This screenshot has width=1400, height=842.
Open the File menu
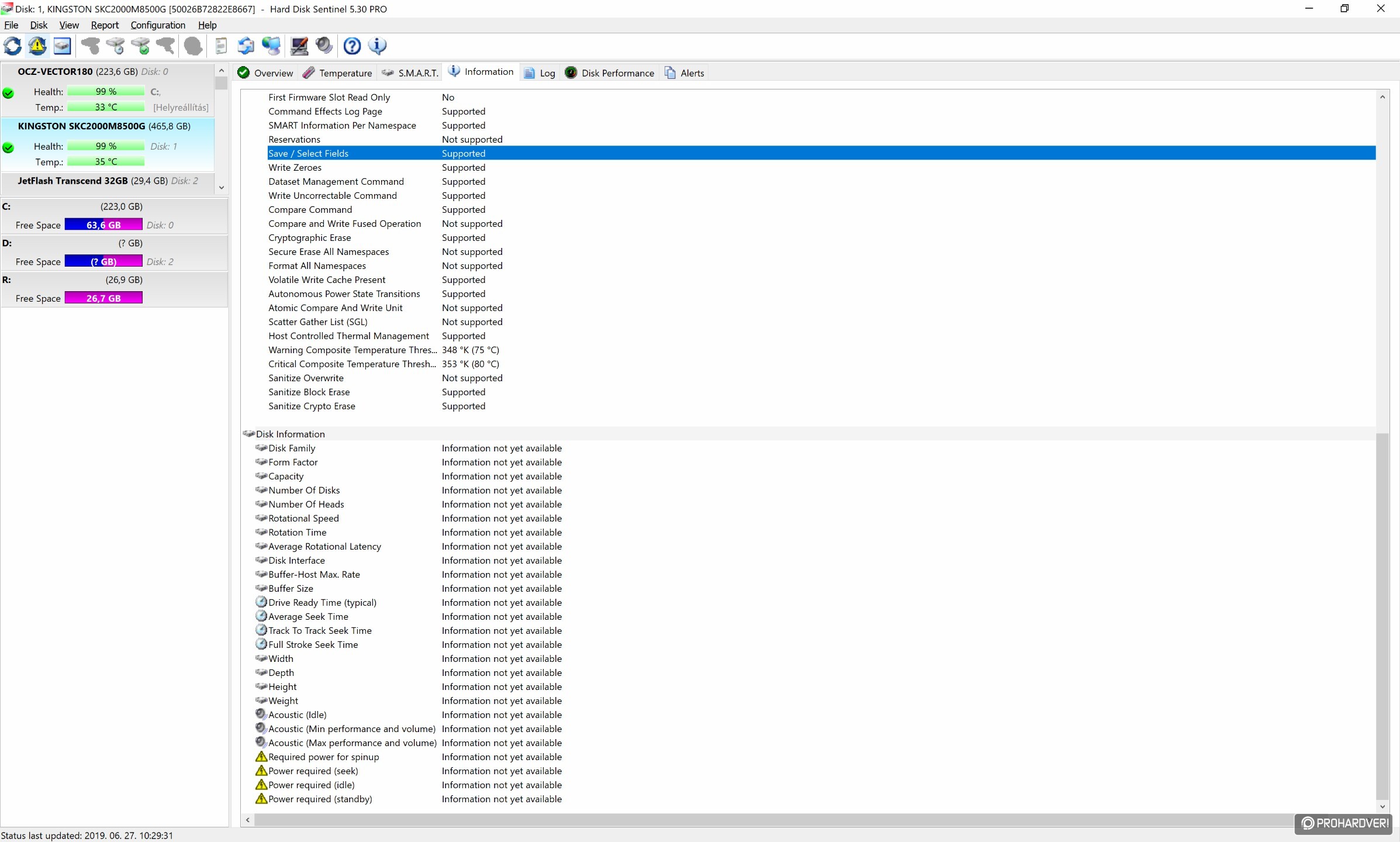11,25
